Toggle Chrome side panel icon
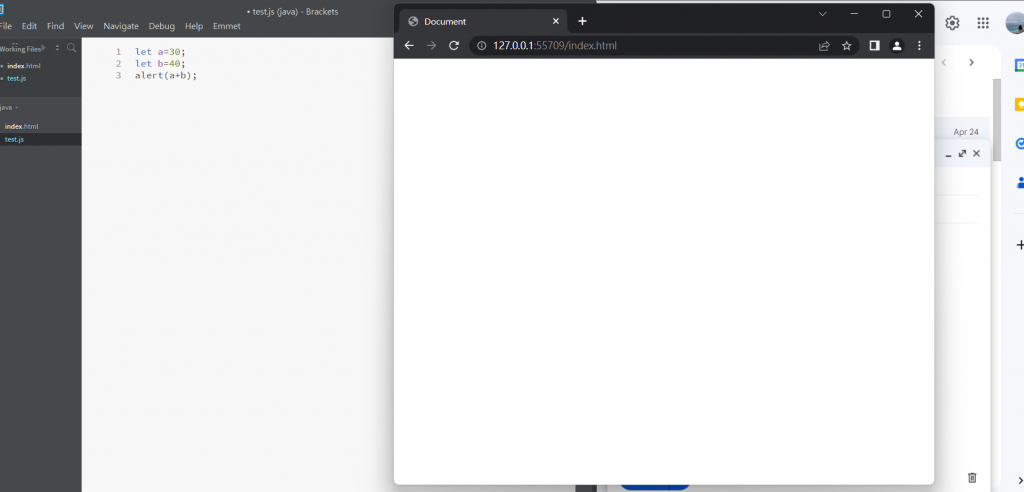This screenshot has width=1024, height=492. [x=874, y=46]
